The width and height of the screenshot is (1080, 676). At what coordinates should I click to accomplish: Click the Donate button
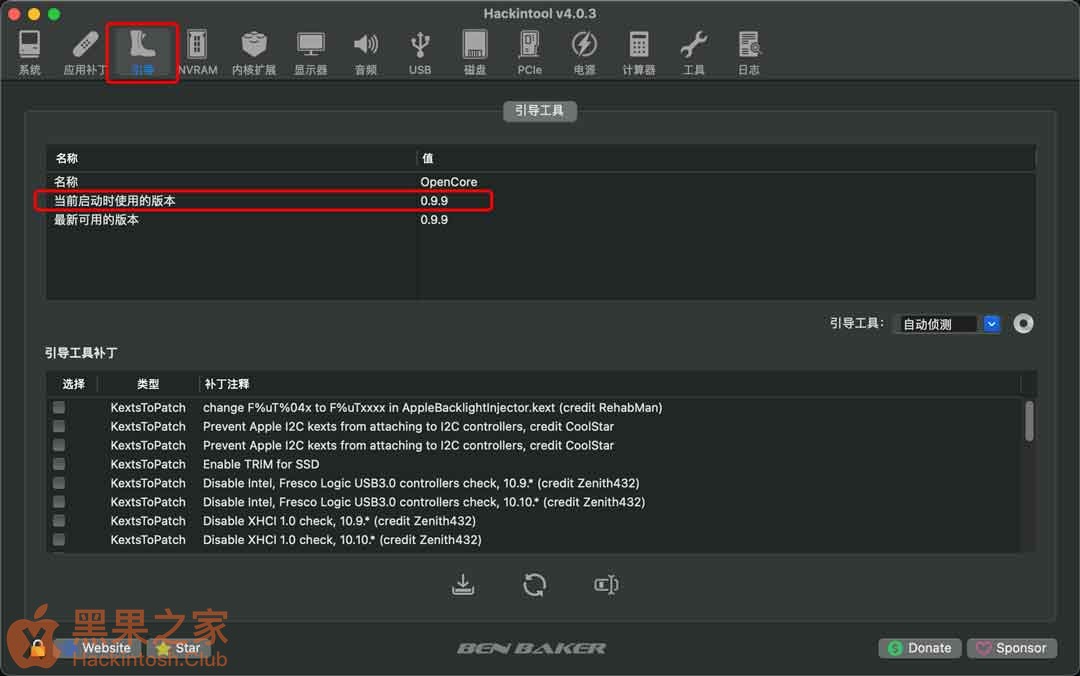click(x=920, y=648)
